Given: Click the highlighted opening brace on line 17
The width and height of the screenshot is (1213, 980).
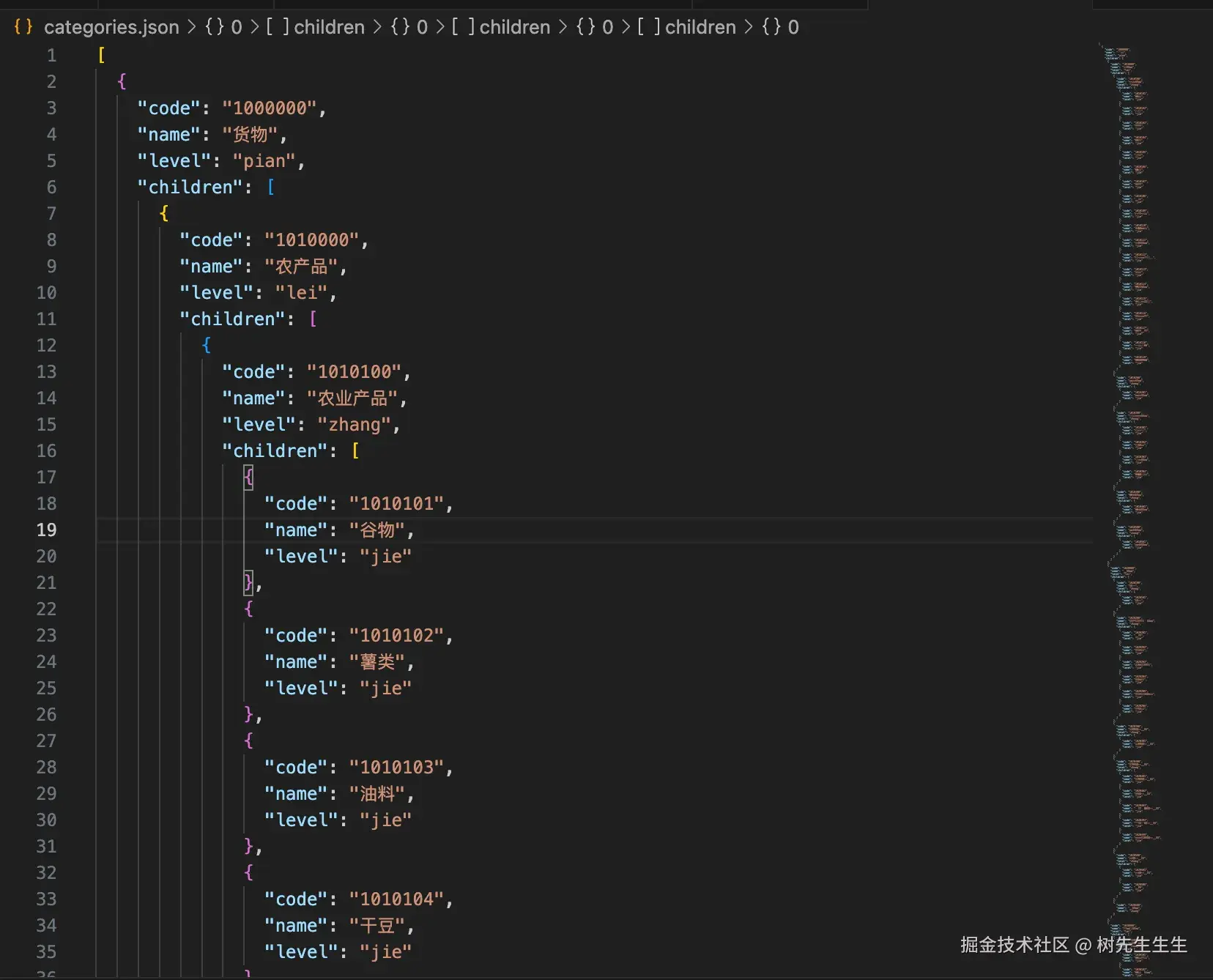Looking at the screenshot, I should (248, 477).
